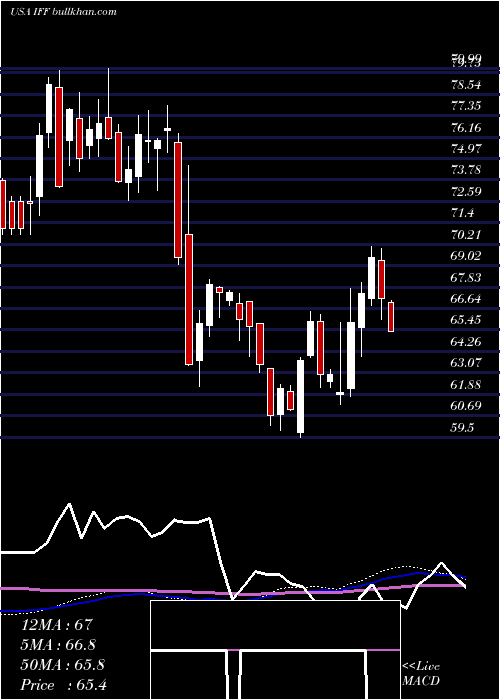Select the 70.21 price axis label
500x700 pixels.
coord(467,234)
